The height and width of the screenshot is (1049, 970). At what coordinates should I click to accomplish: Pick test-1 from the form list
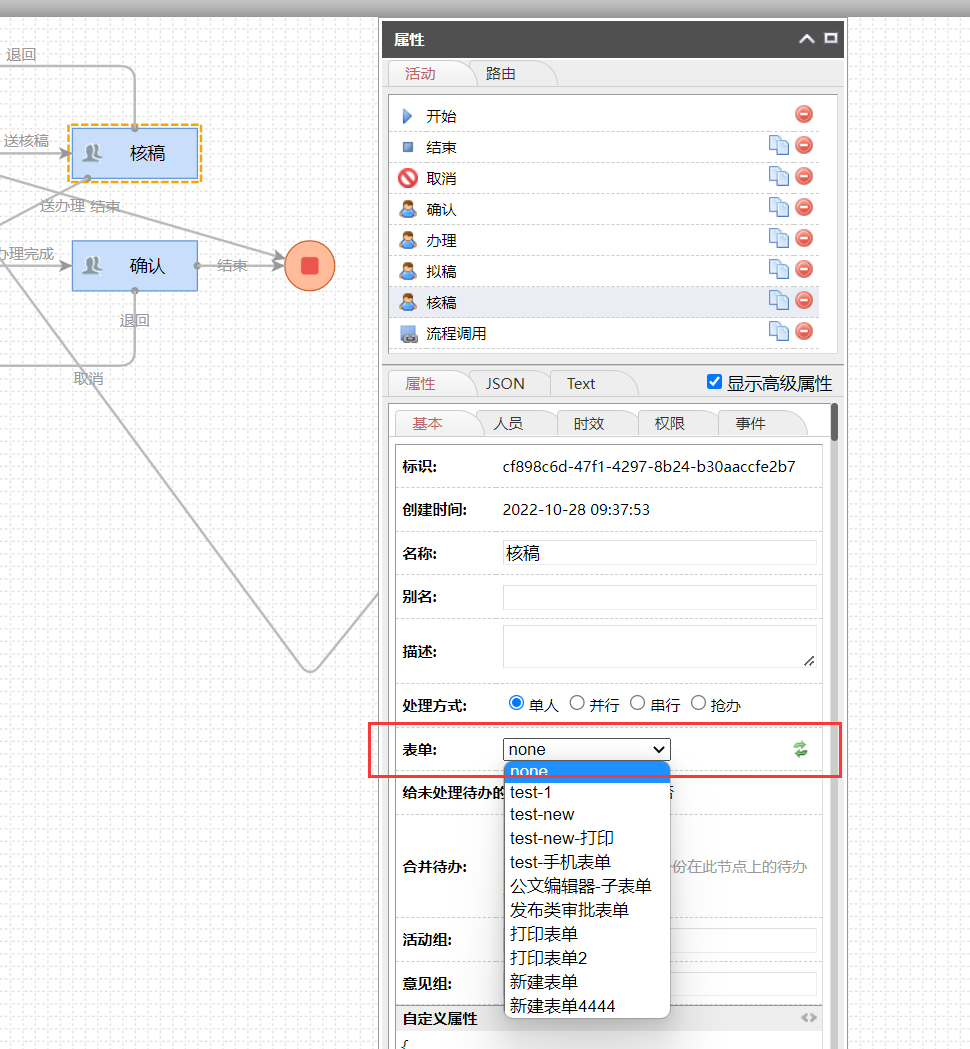click(x=587, y=792)
